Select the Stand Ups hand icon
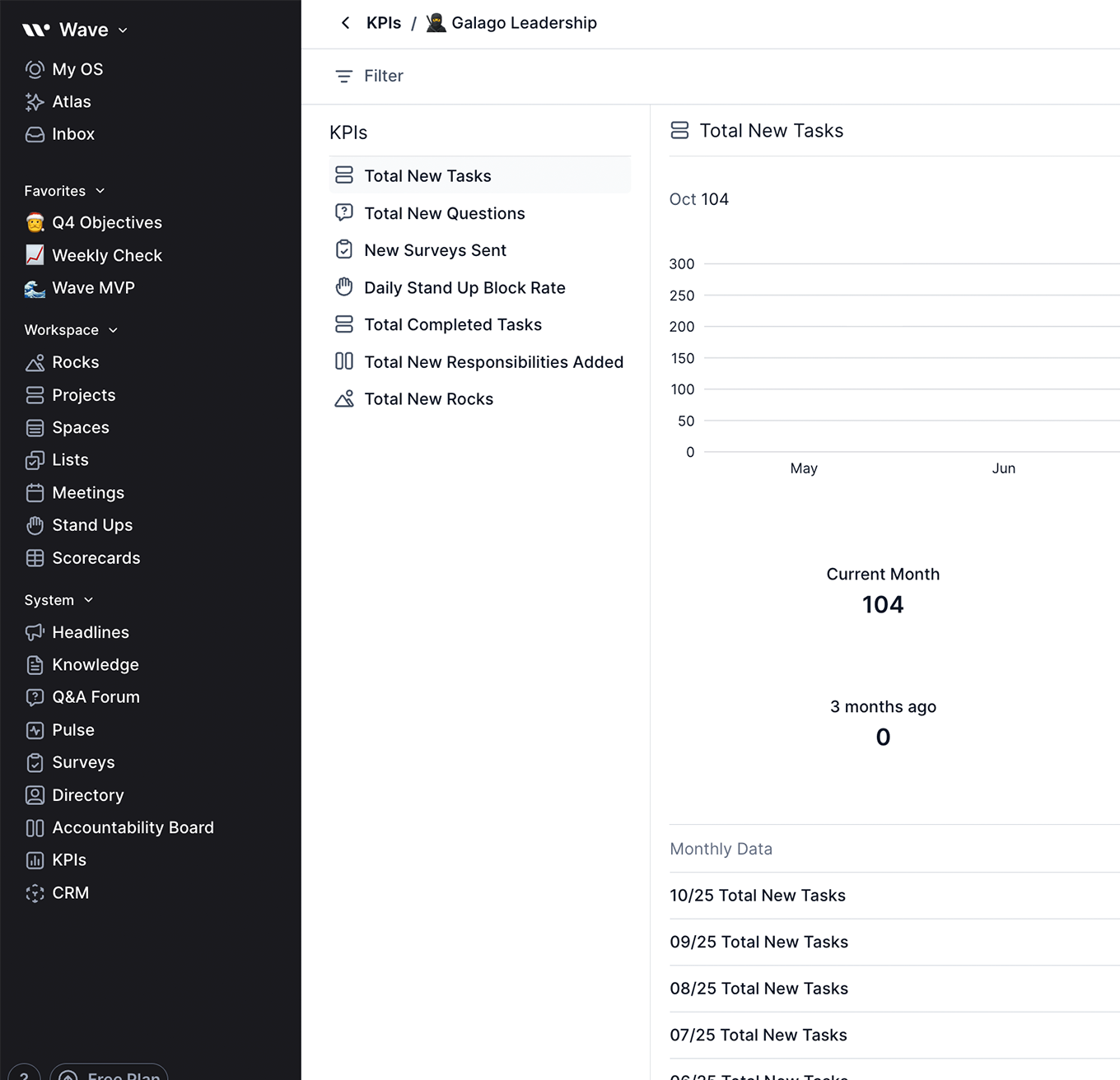 tap(35, 525)
